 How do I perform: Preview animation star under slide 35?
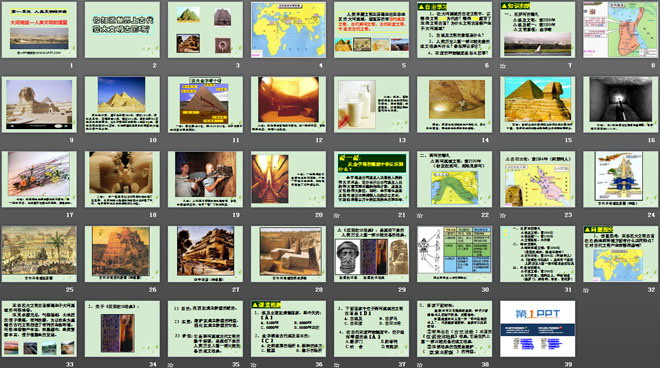click(x=170, y=365)
